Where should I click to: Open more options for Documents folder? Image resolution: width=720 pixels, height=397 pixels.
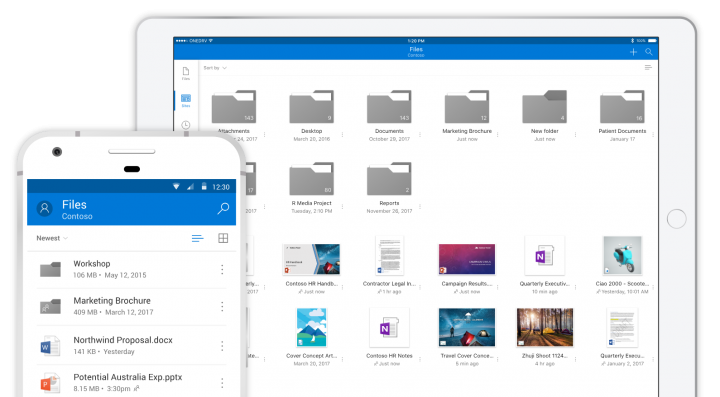[x=420, y=135]
